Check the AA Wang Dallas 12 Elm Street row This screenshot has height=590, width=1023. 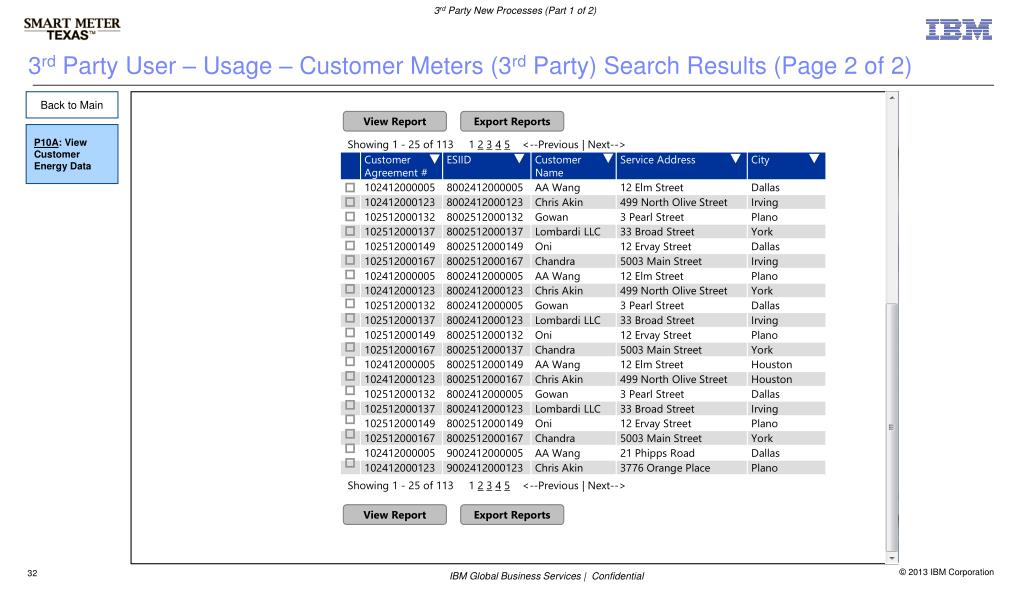coord(350,187)
